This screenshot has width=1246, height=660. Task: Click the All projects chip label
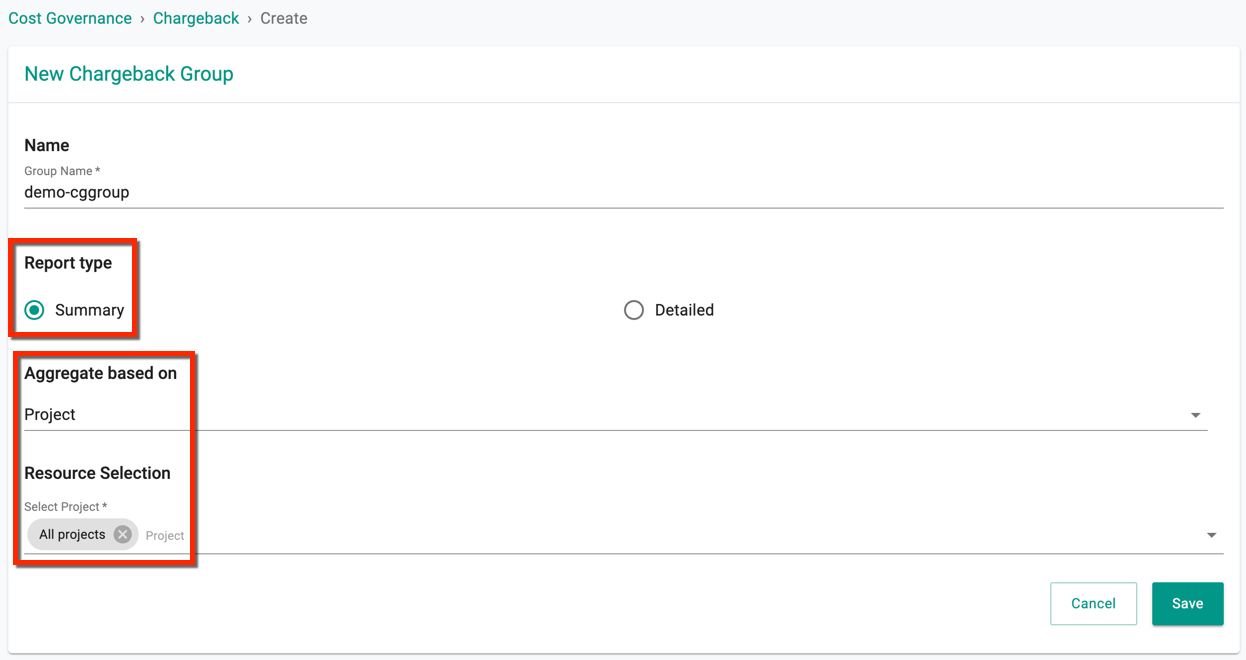pos(72,534)
